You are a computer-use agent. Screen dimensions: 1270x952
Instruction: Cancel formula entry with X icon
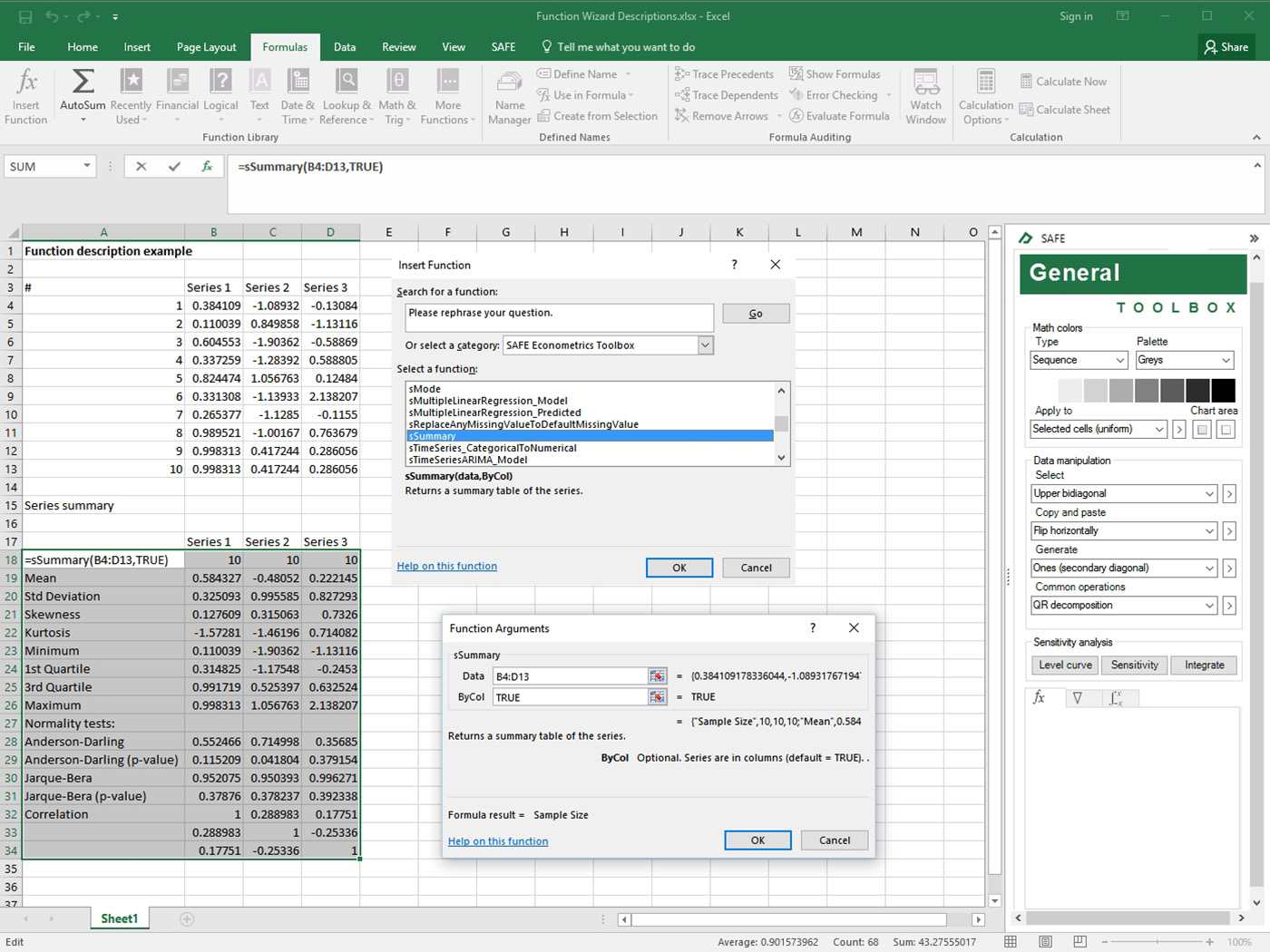coord(141,166)
